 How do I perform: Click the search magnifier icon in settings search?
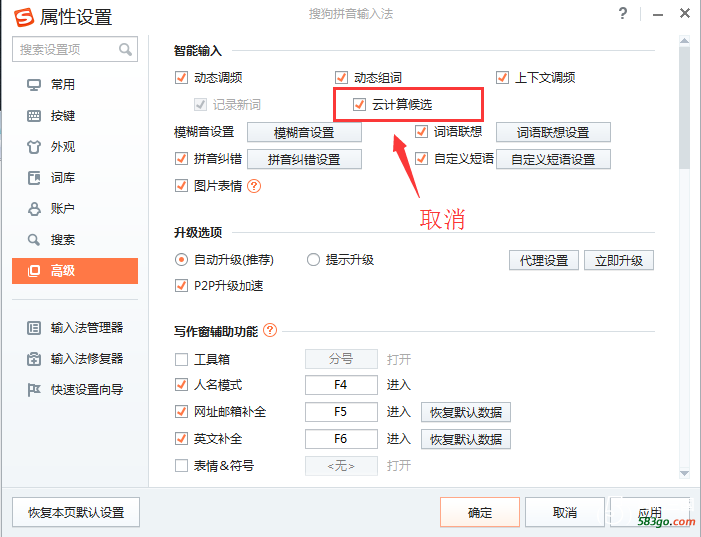coord(125,49)
